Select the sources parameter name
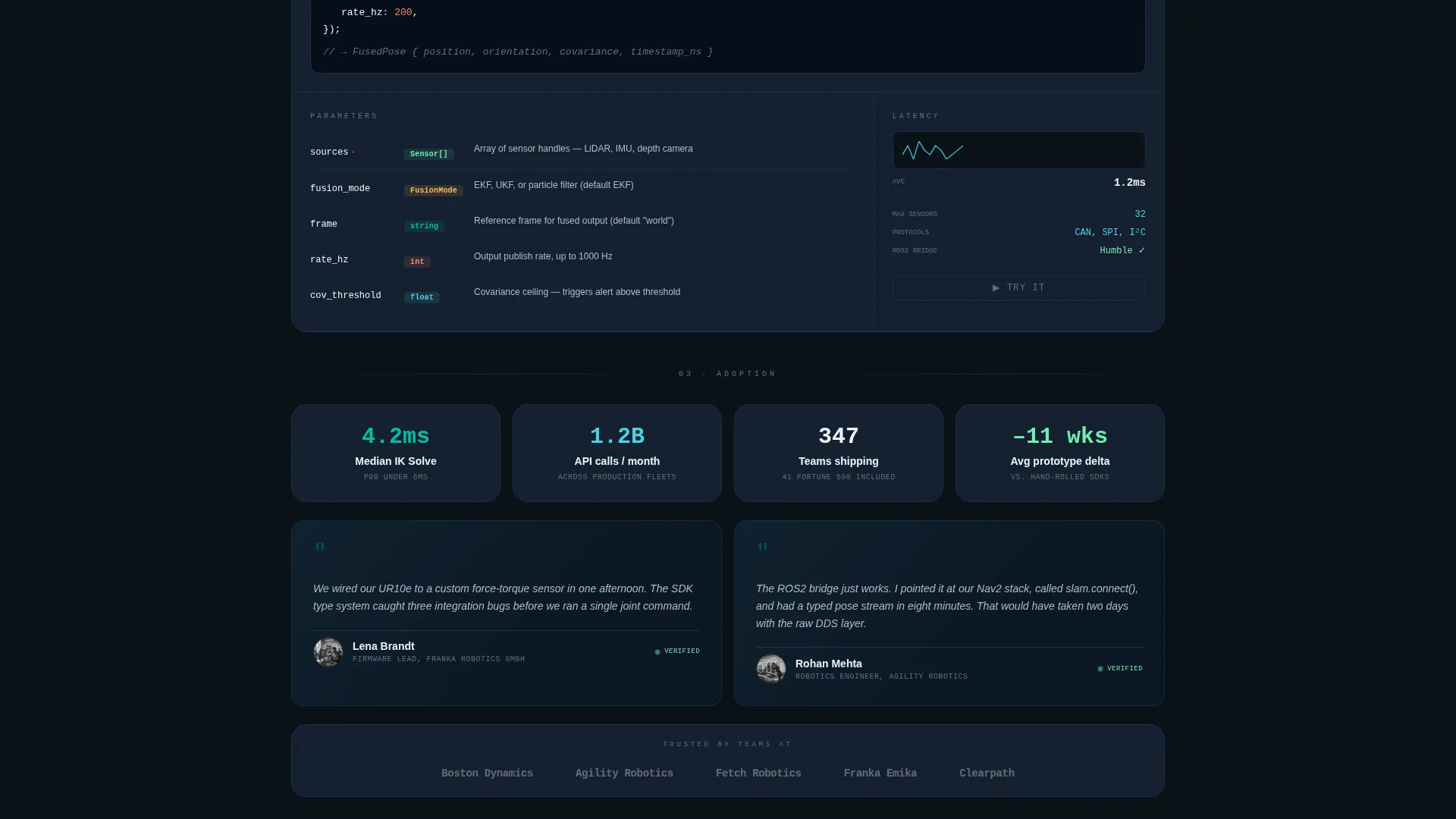Image resolution: width=1456 pixels, height=819 pixels. (x=329, y=152)
